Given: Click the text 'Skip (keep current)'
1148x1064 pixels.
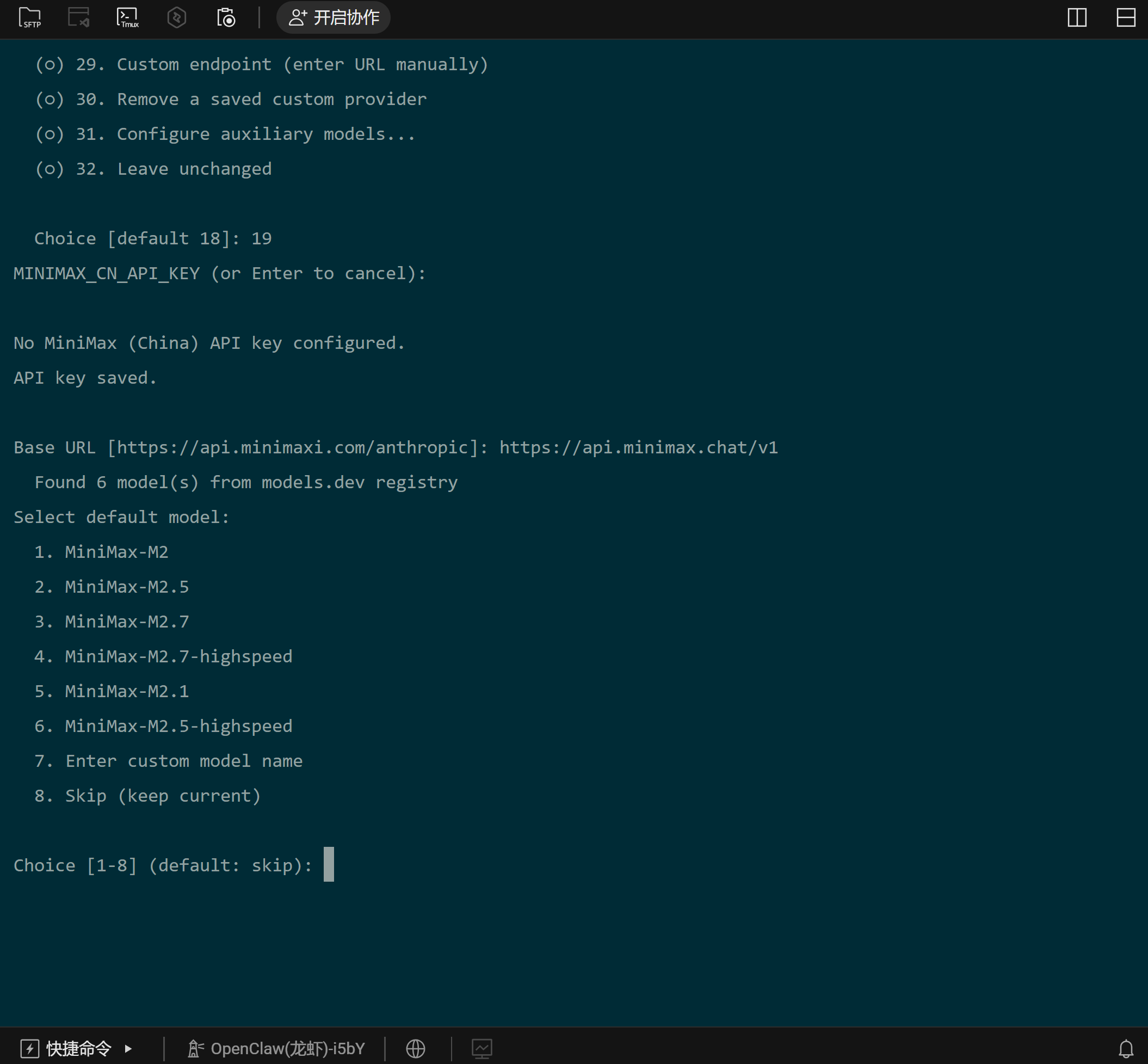Looking at the screenshot, I should (163, 796).
